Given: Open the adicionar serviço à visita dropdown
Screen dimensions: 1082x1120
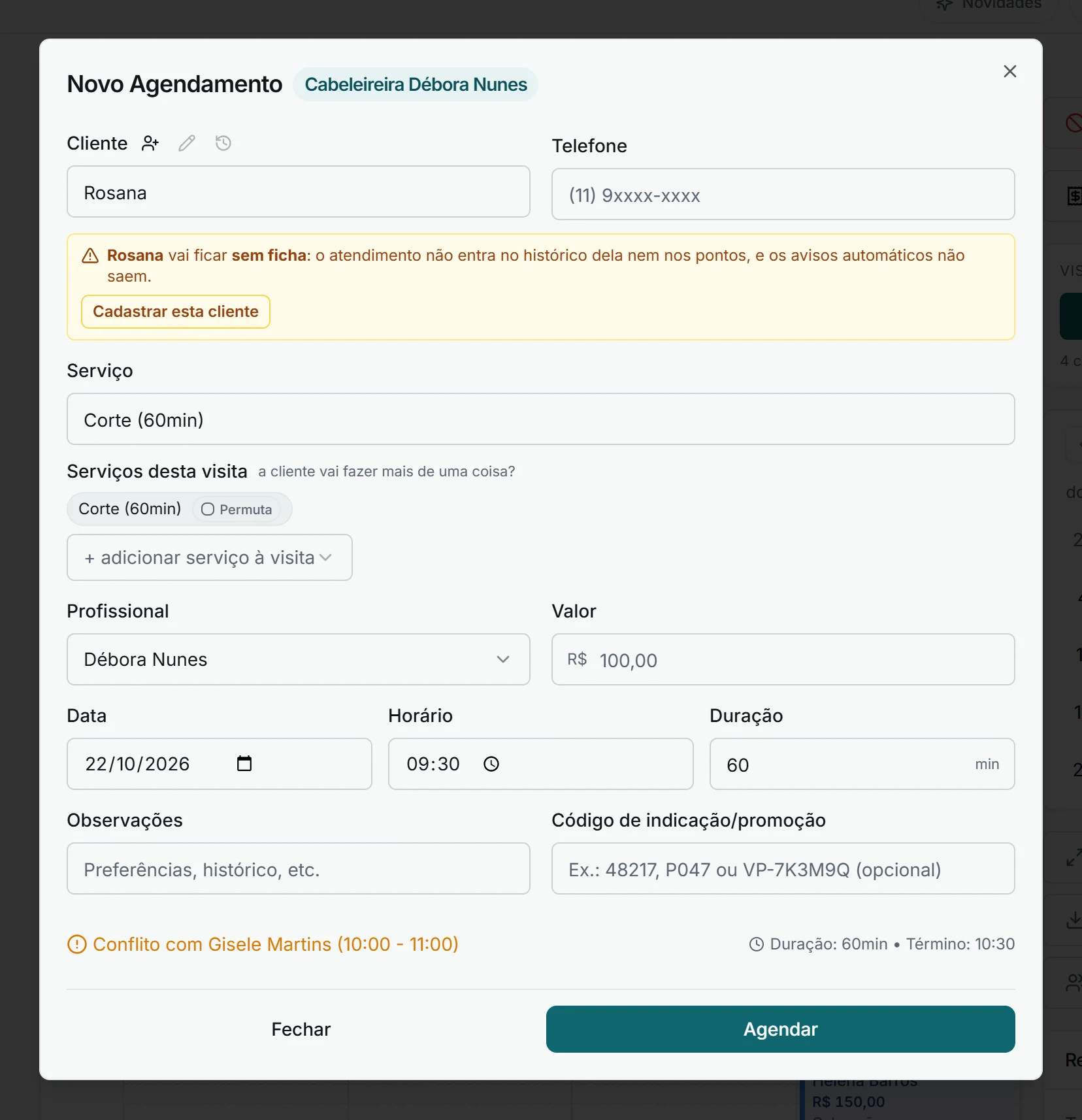Looking at the screenshot, I should (x=210, y=557).
